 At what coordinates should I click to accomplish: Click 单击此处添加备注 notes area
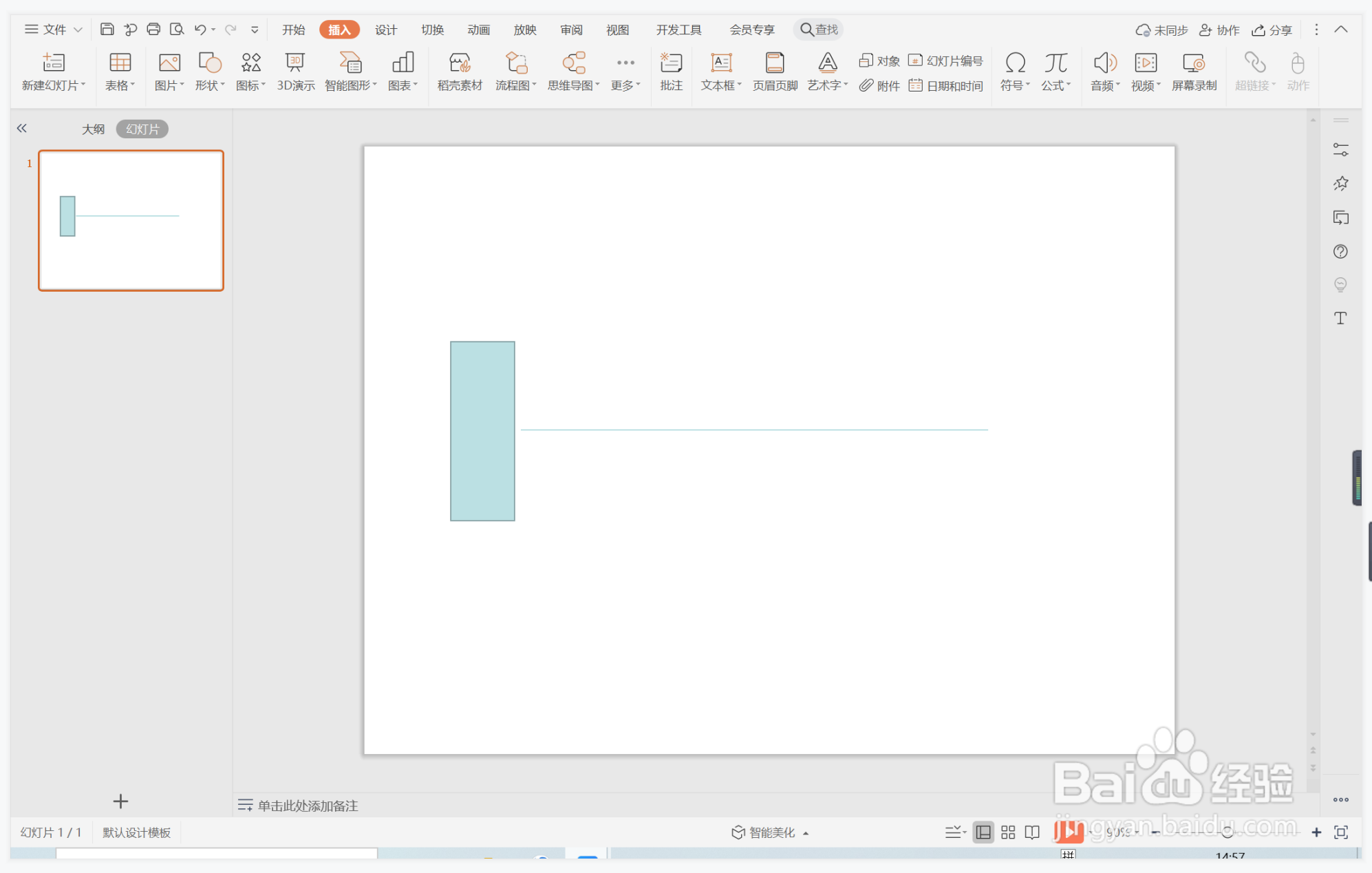point(308,806)
